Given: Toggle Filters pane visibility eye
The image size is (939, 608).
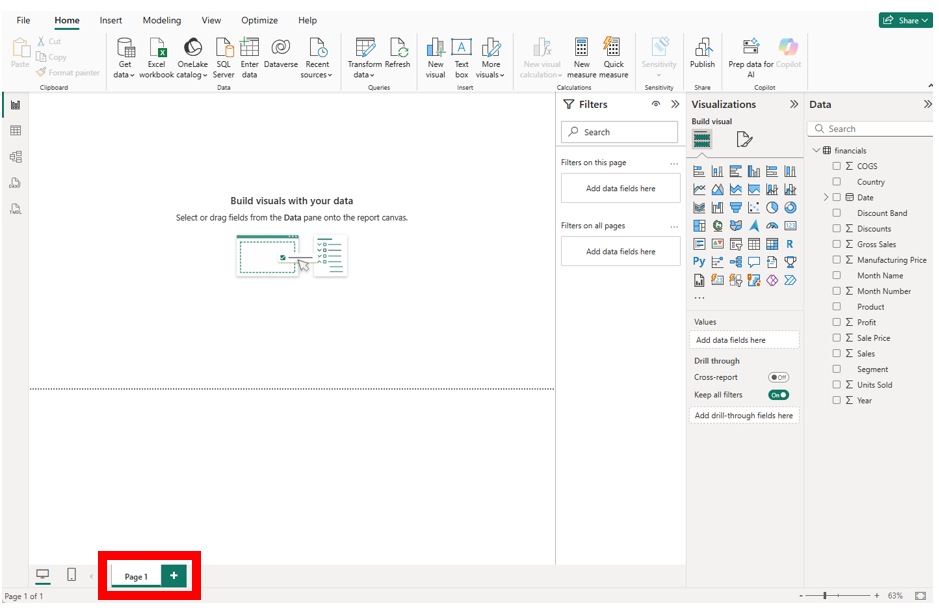Looking at the screenshot, I should (656, 104).
